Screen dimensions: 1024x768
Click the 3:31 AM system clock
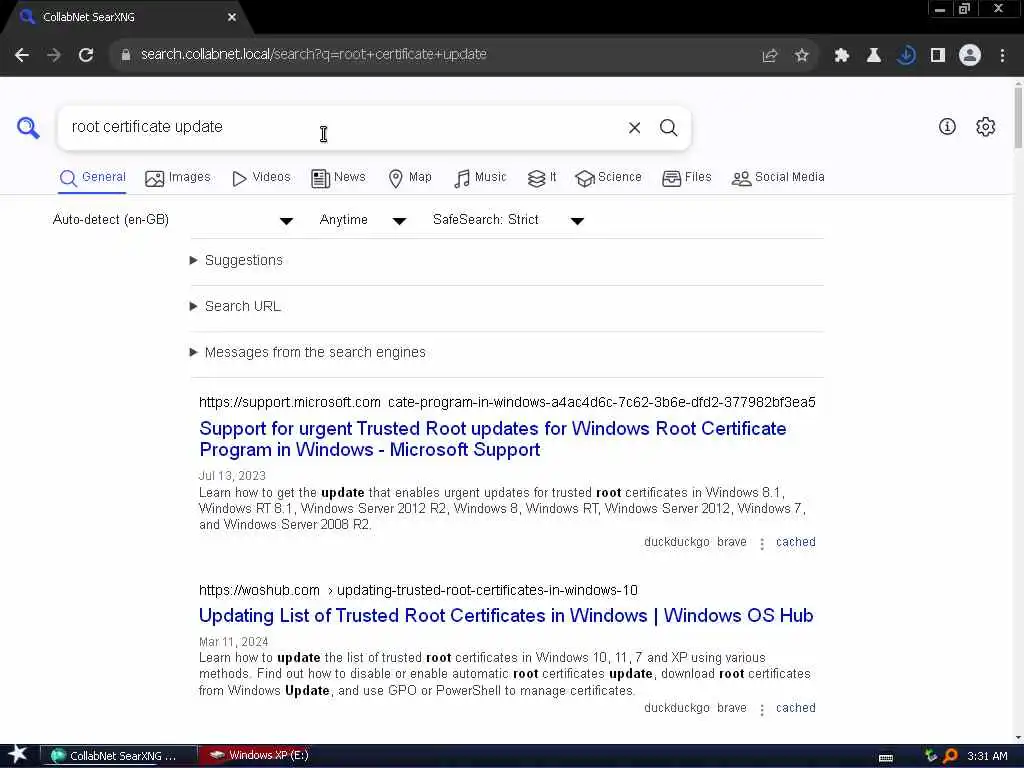point(987,756)
